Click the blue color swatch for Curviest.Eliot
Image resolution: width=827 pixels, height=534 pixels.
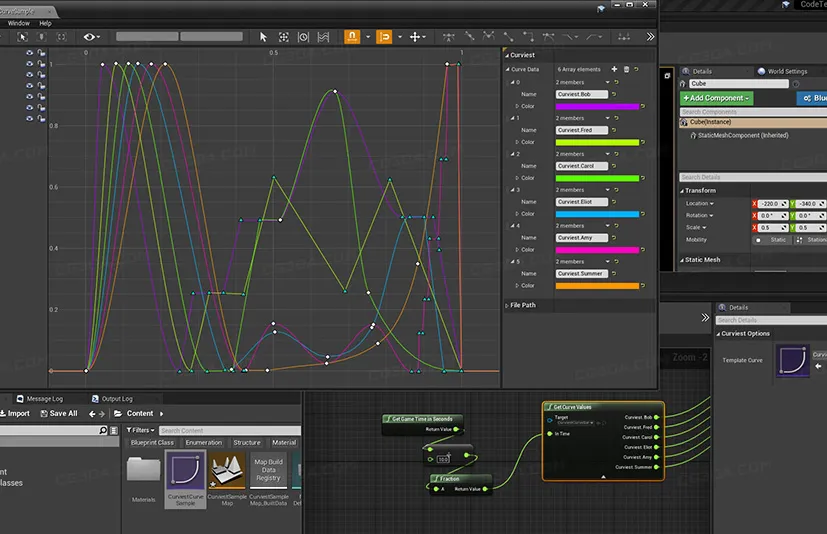click(x=597, y=214)
